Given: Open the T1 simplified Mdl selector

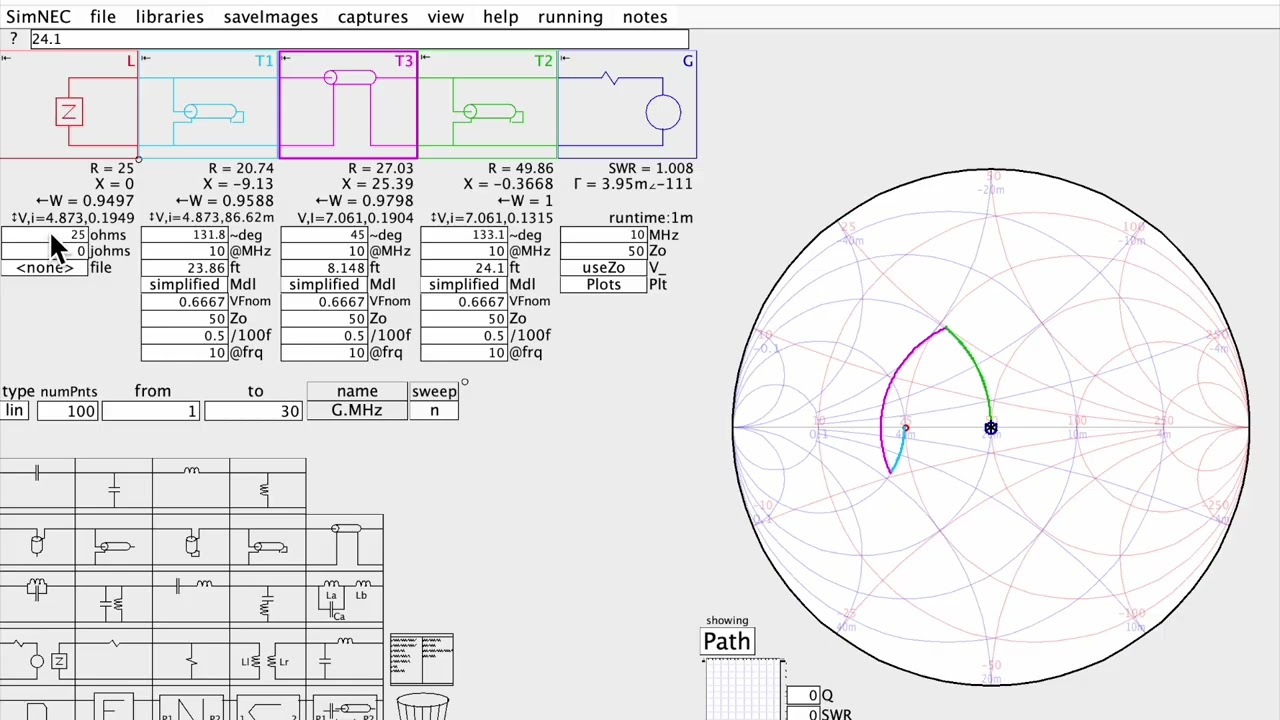Looking at the screenshot, I should pos(184,285).
